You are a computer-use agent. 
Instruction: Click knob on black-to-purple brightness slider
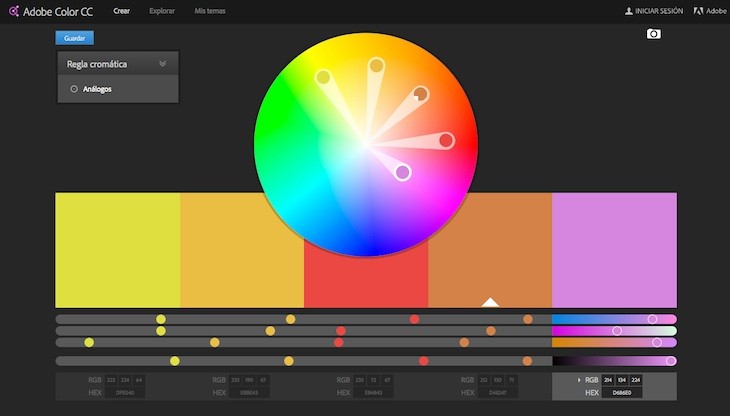pyautogui.click(x=671, y=361)
